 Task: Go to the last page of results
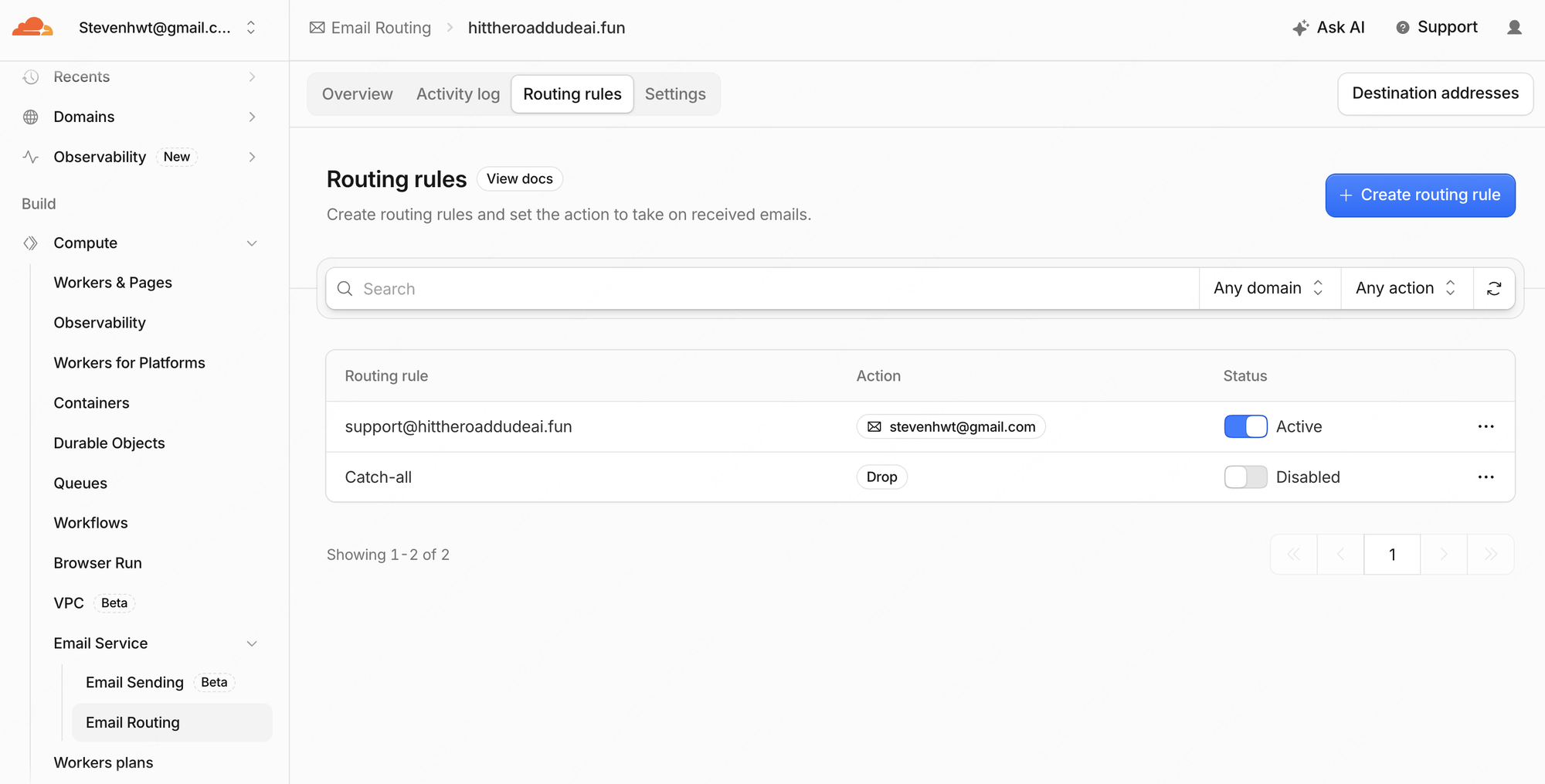tap(1491, 555)
